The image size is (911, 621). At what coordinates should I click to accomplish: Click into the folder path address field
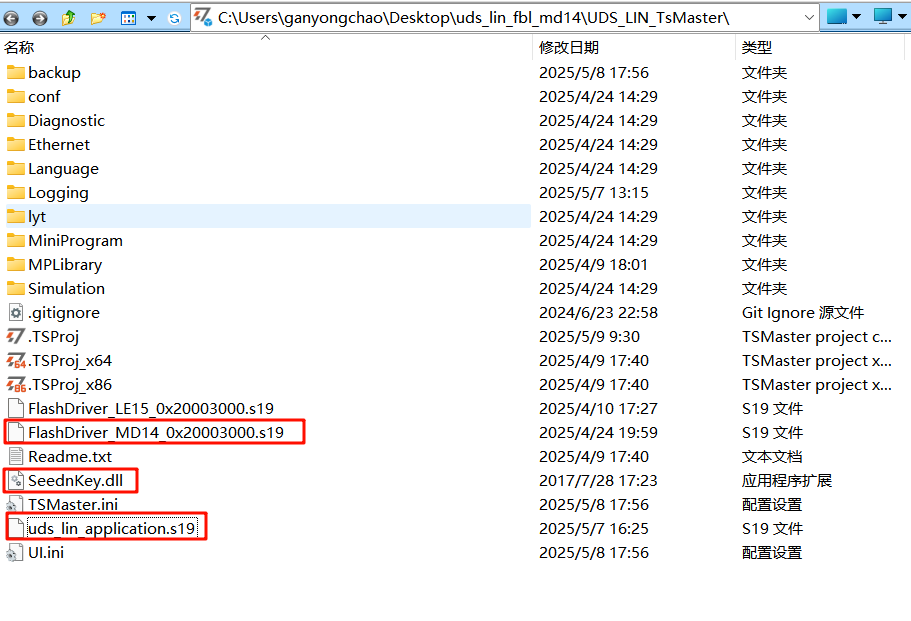click(504, 18)
